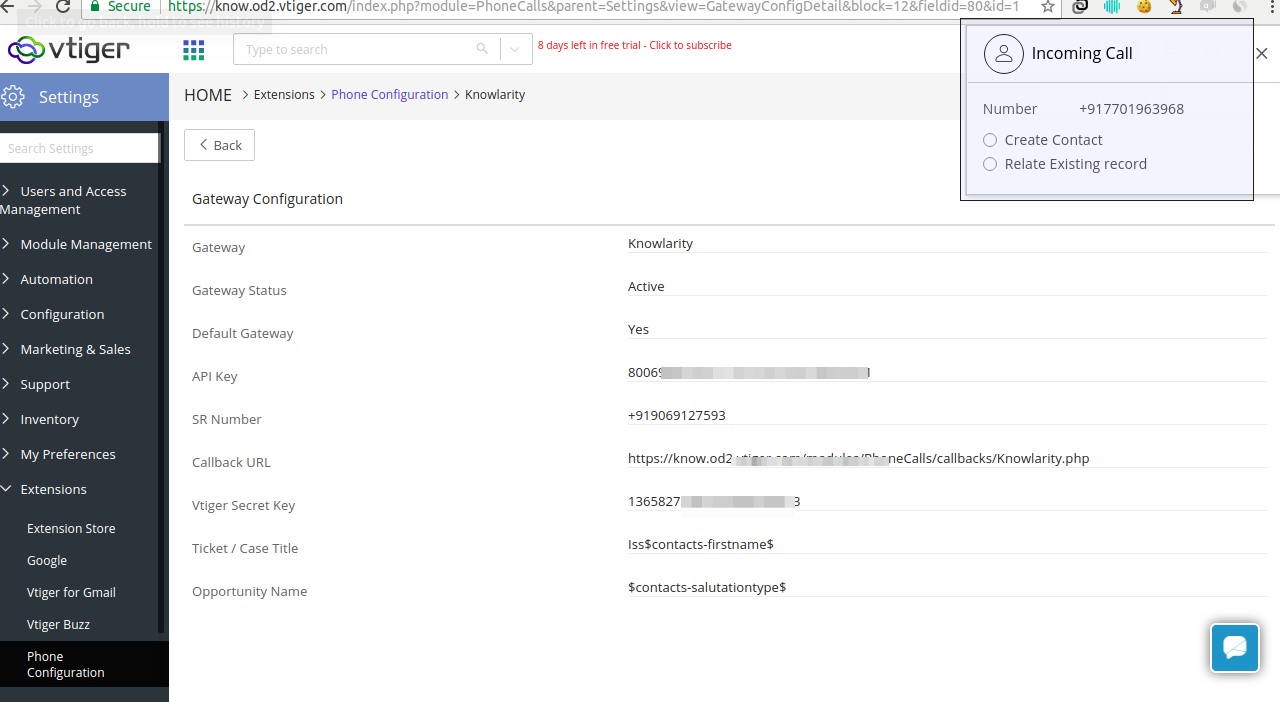Click the Gateway Configuration heading
Viewport: 1280px width, 702px height.
click(x=267, y=199)
